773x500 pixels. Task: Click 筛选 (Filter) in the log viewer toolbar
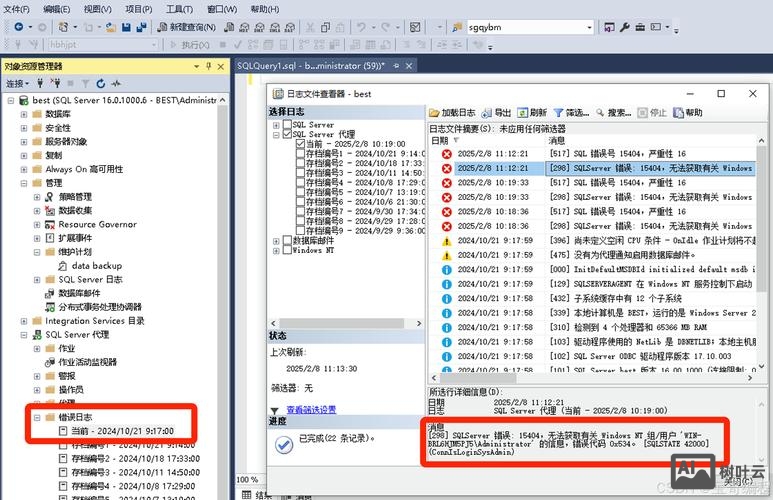coord(571,113)
